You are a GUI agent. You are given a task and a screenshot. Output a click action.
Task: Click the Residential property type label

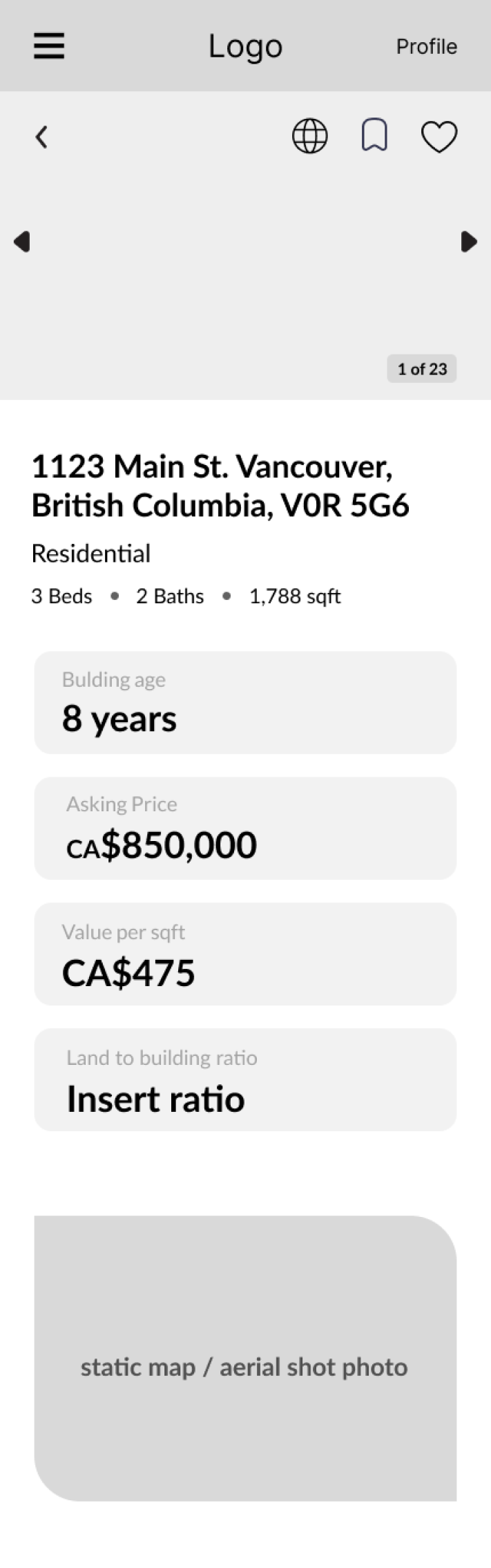pos(91,554)
